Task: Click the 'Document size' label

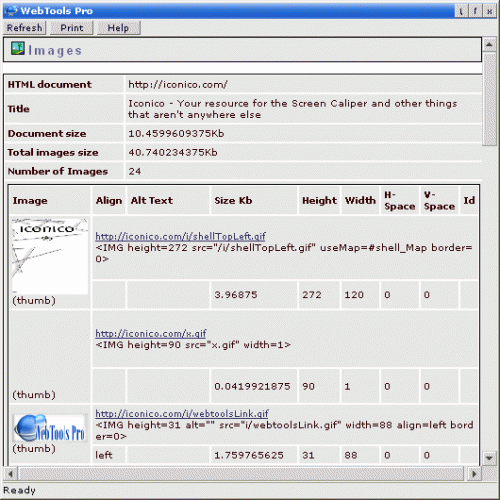Action: 47,134
